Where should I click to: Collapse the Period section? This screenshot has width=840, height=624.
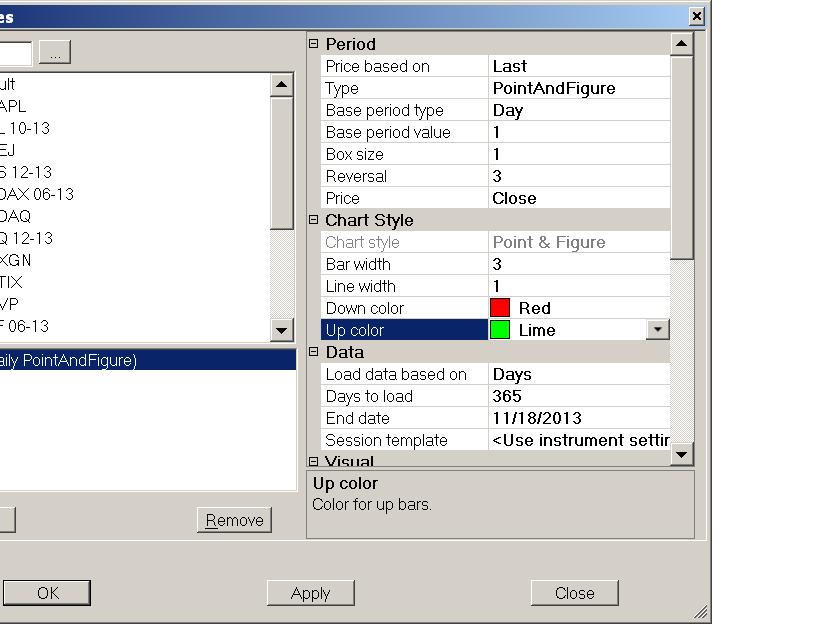click(x=314, y=44)
